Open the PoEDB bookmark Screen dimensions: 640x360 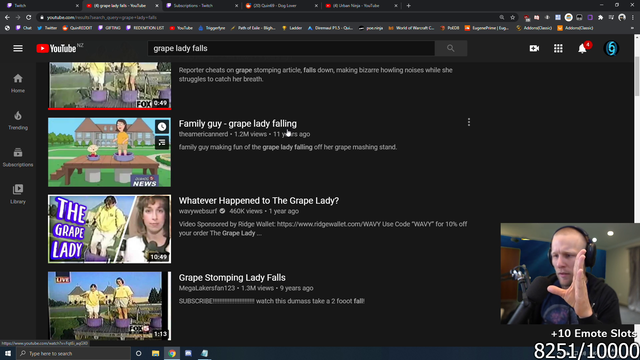[x=449, y=28]
